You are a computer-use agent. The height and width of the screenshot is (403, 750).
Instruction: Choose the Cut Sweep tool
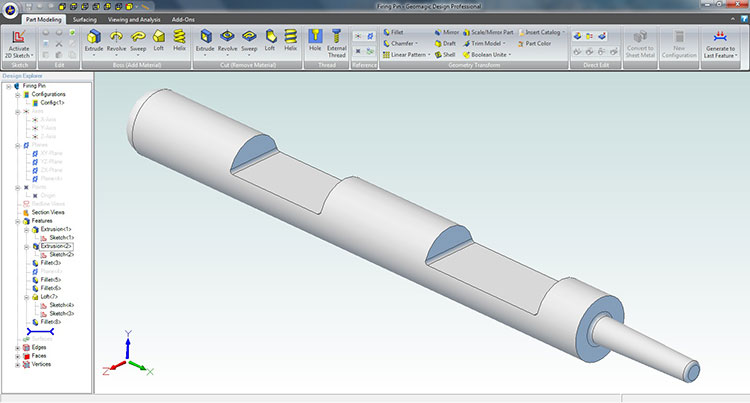point(250,43)
